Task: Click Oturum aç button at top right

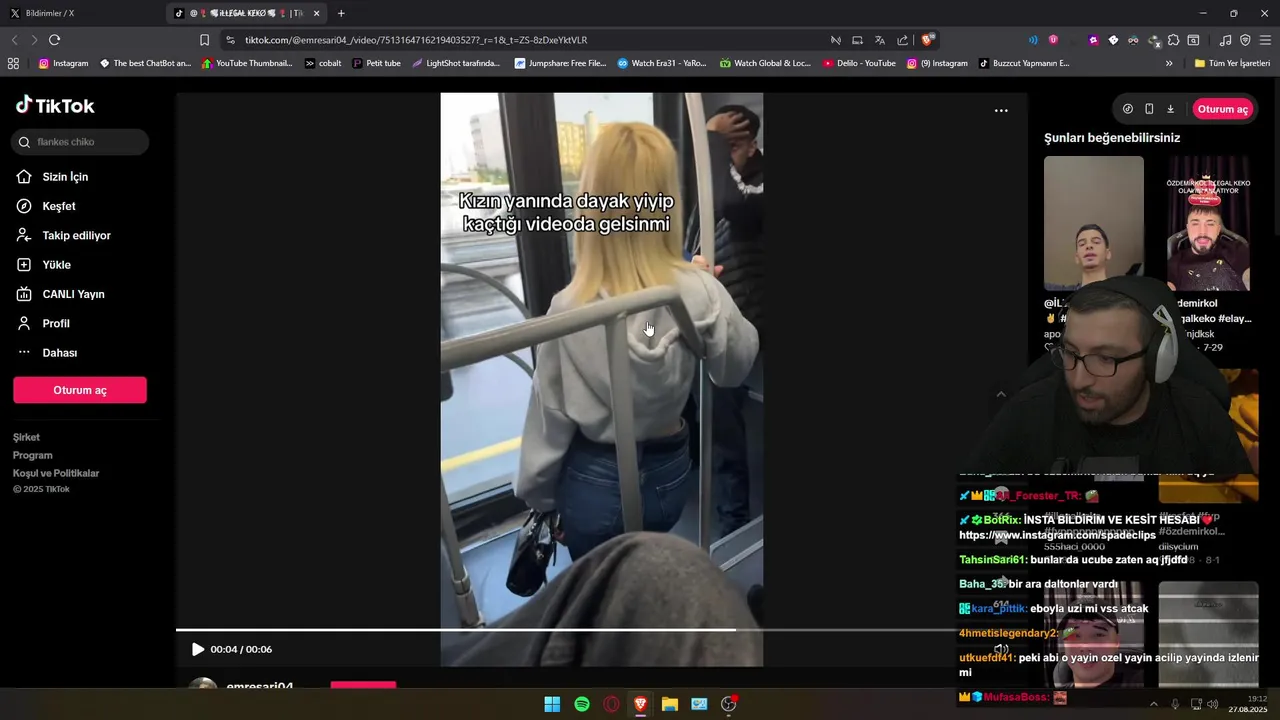Action: click(x=1222, y=109)
